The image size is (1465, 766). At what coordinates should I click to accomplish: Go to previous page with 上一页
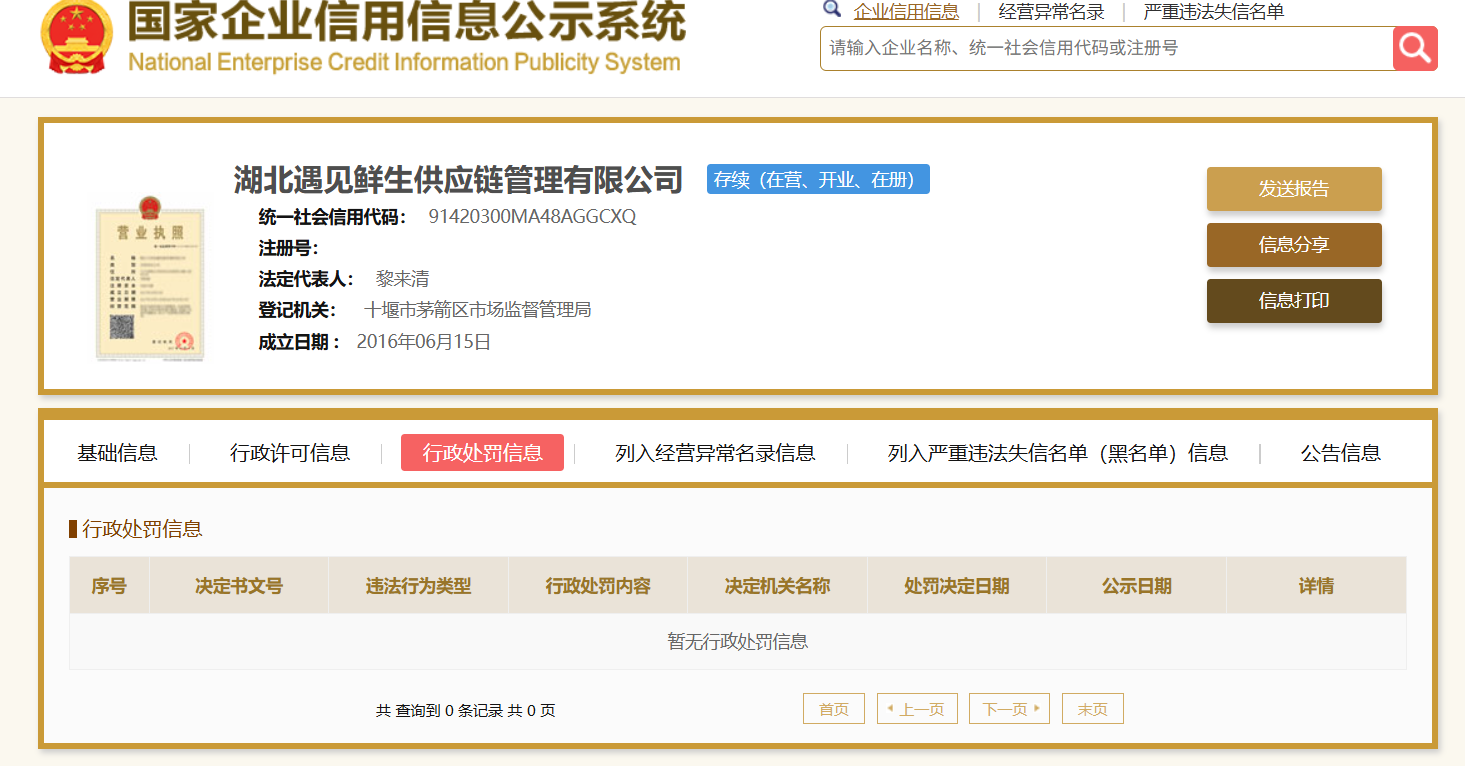917,709
